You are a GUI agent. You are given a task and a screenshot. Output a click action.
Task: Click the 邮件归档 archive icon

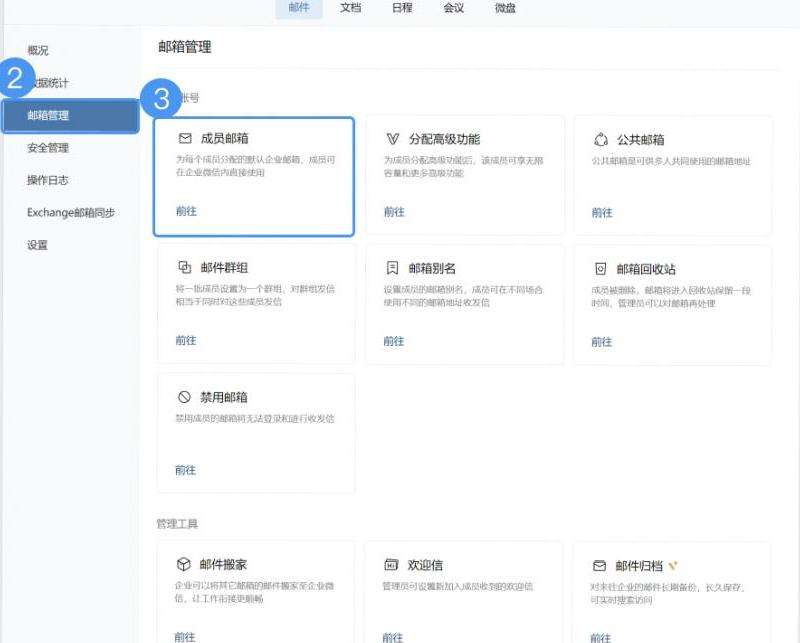click(x=600, y=565)
